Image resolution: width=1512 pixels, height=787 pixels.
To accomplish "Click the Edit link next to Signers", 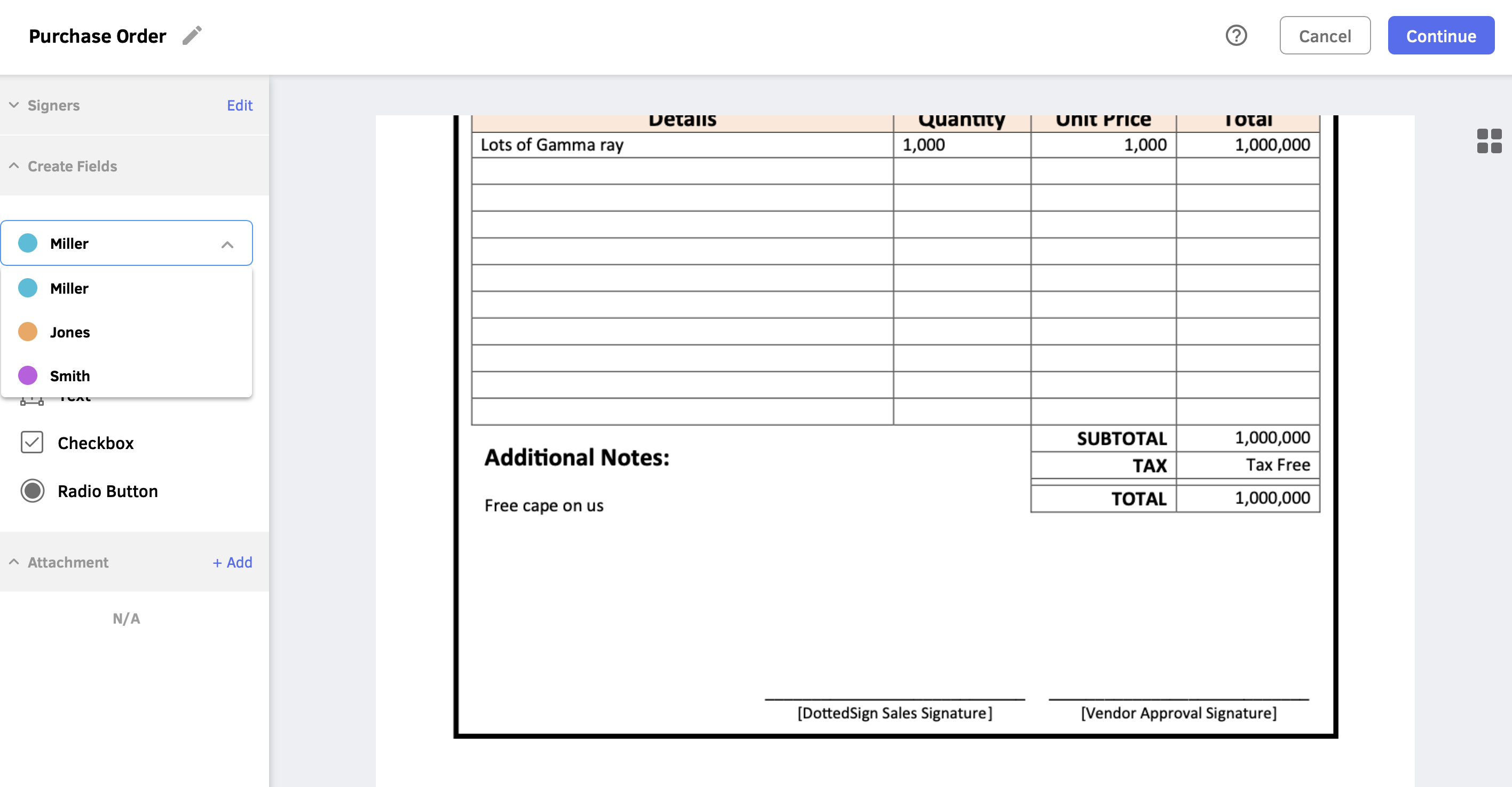I will point(240,105).
